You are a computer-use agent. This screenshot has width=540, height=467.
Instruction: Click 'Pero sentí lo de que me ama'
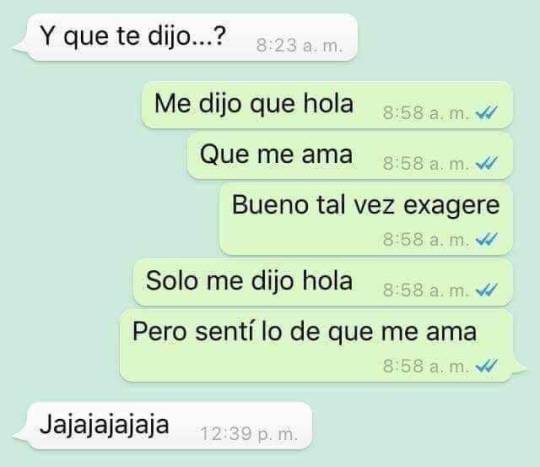pos(316,345)
